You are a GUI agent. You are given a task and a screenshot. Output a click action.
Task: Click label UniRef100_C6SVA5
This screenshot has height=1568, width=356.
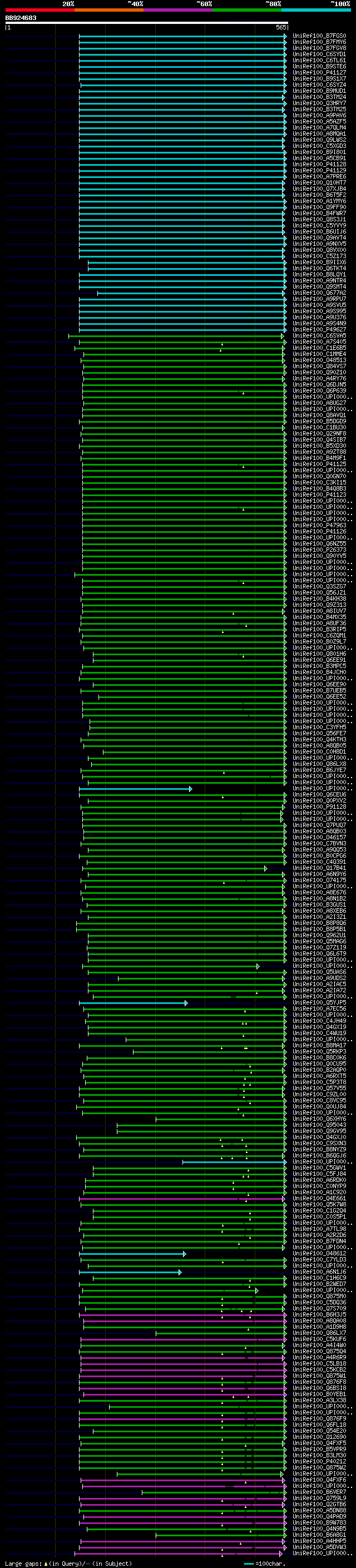tap(319, 335)
